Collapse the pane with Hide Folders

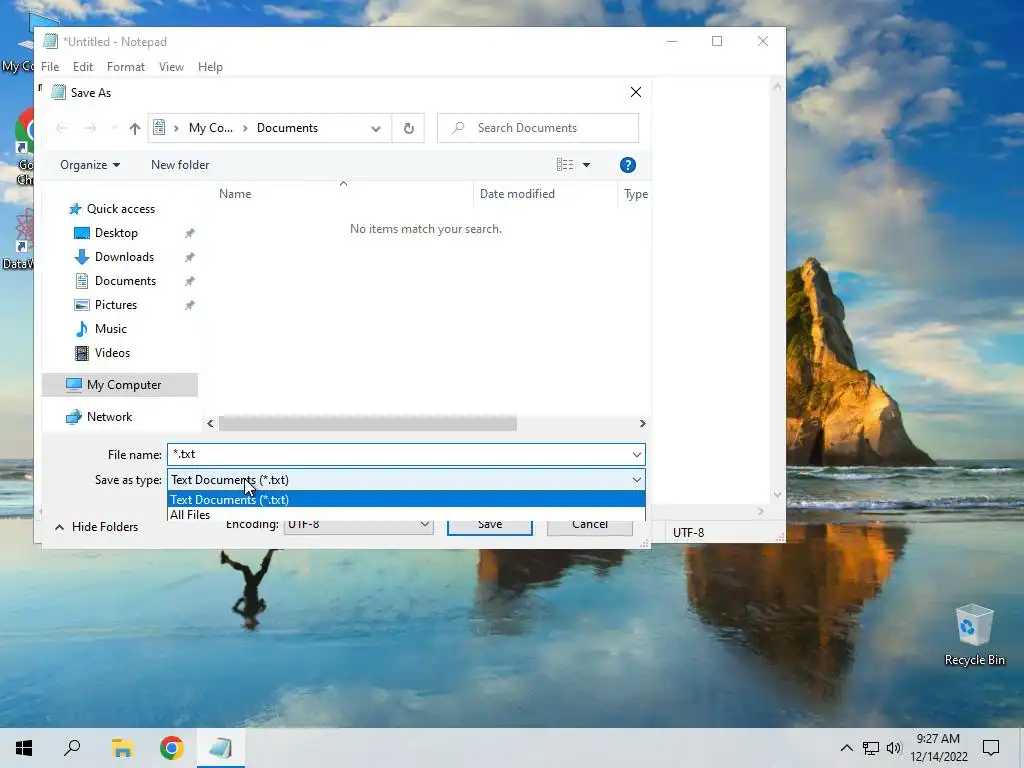tap(97, 527)
